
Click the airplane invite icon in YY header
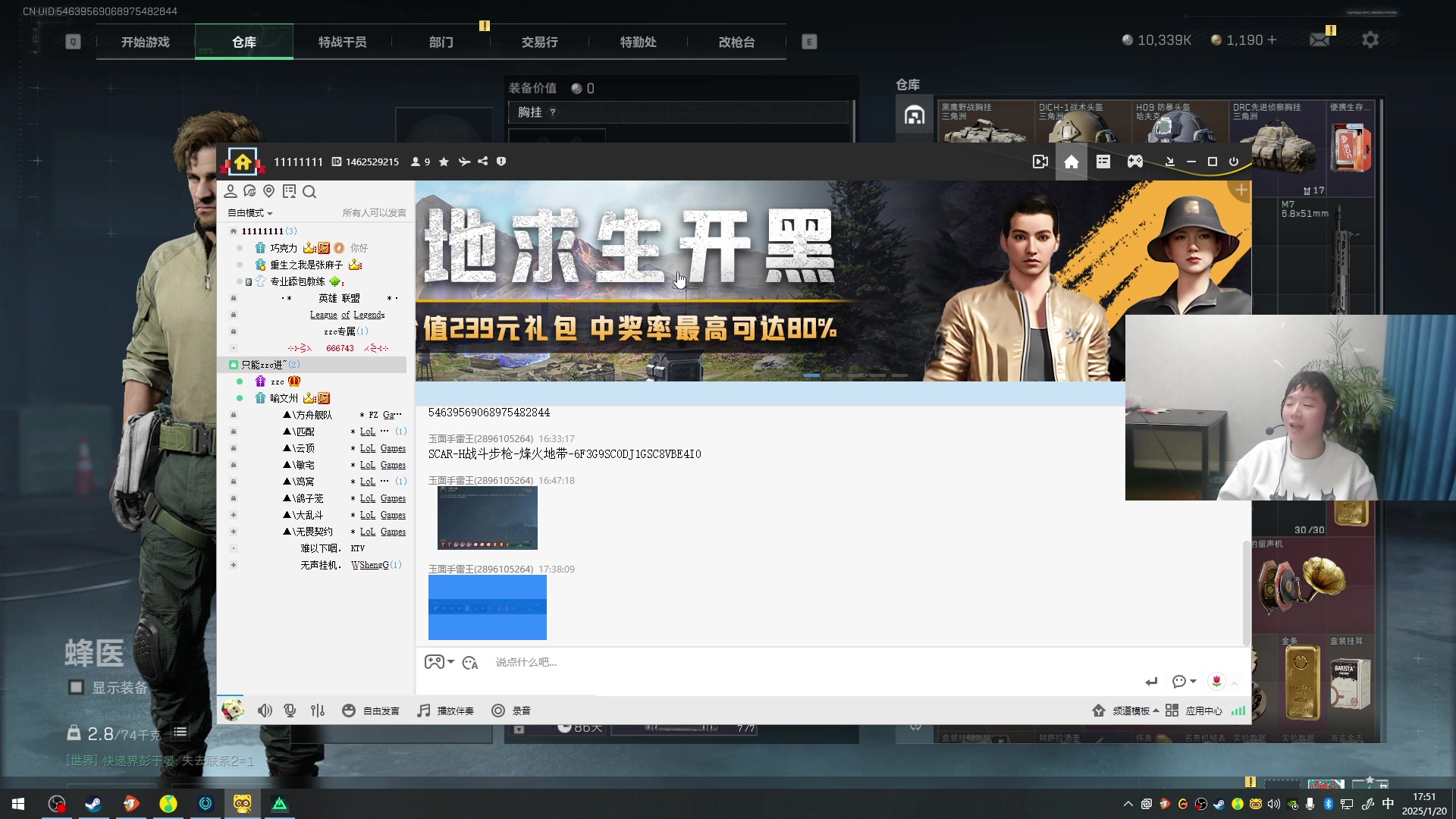point(464,162)
